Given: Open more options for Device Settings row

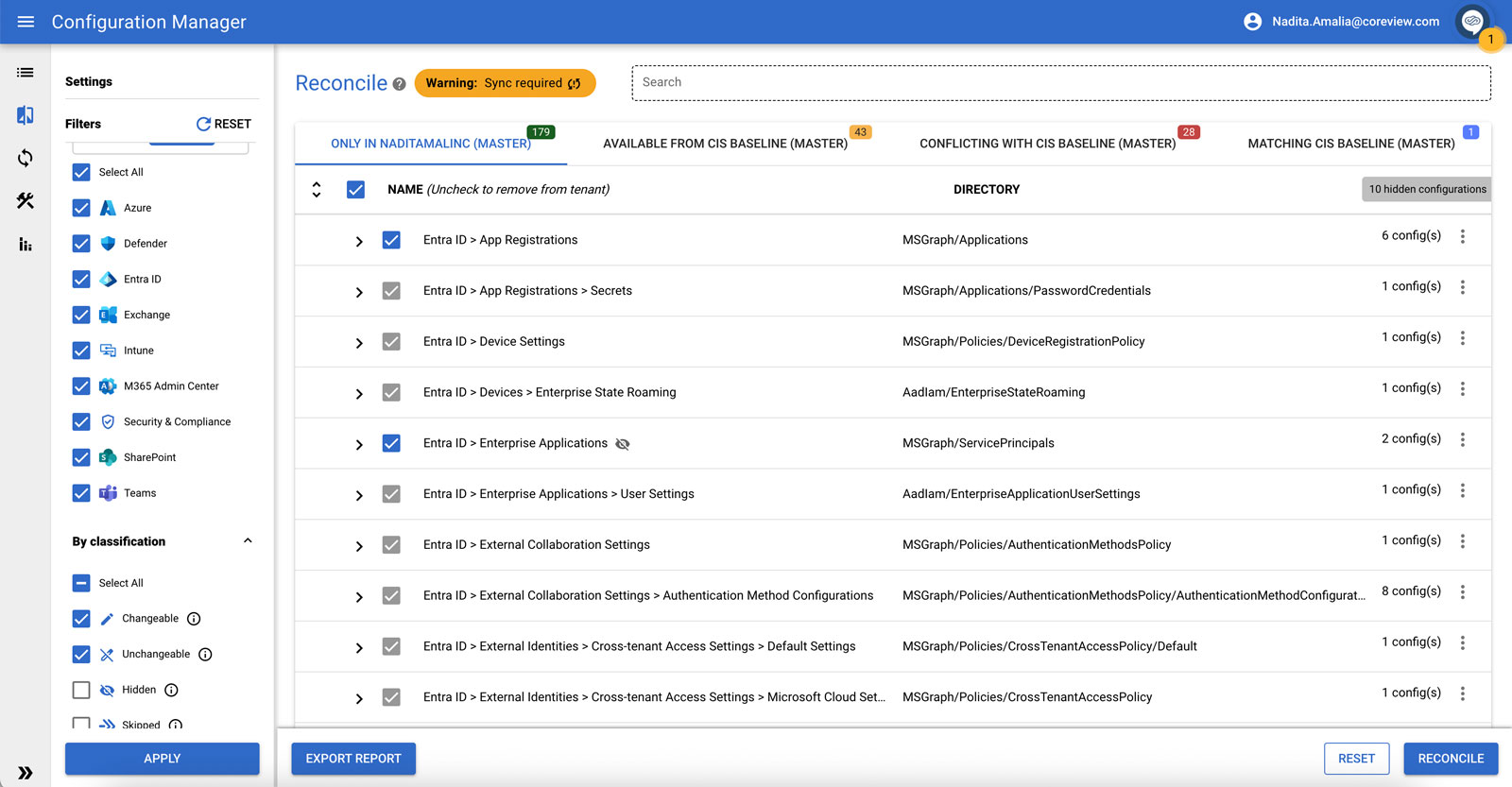Looking at the screenshot, I should 1463,338.
